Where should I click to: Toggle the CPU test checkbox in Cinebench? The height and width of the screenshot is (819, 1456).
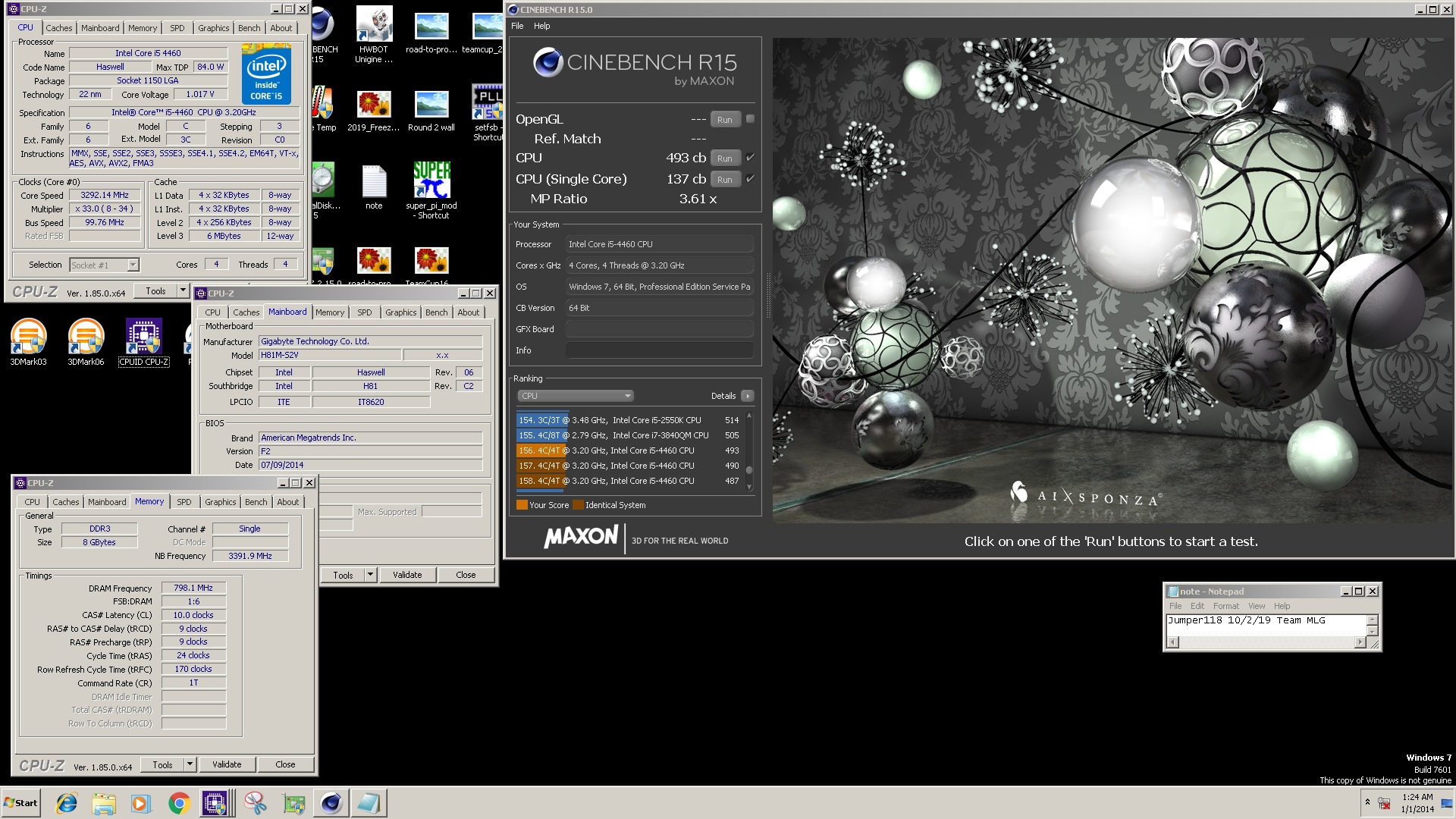coord(750,158)
